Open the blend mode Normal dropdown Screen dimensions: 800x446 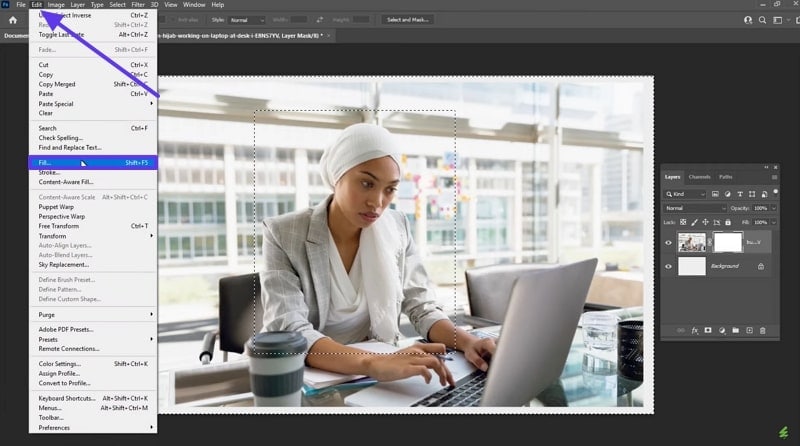tap(695, 208)
